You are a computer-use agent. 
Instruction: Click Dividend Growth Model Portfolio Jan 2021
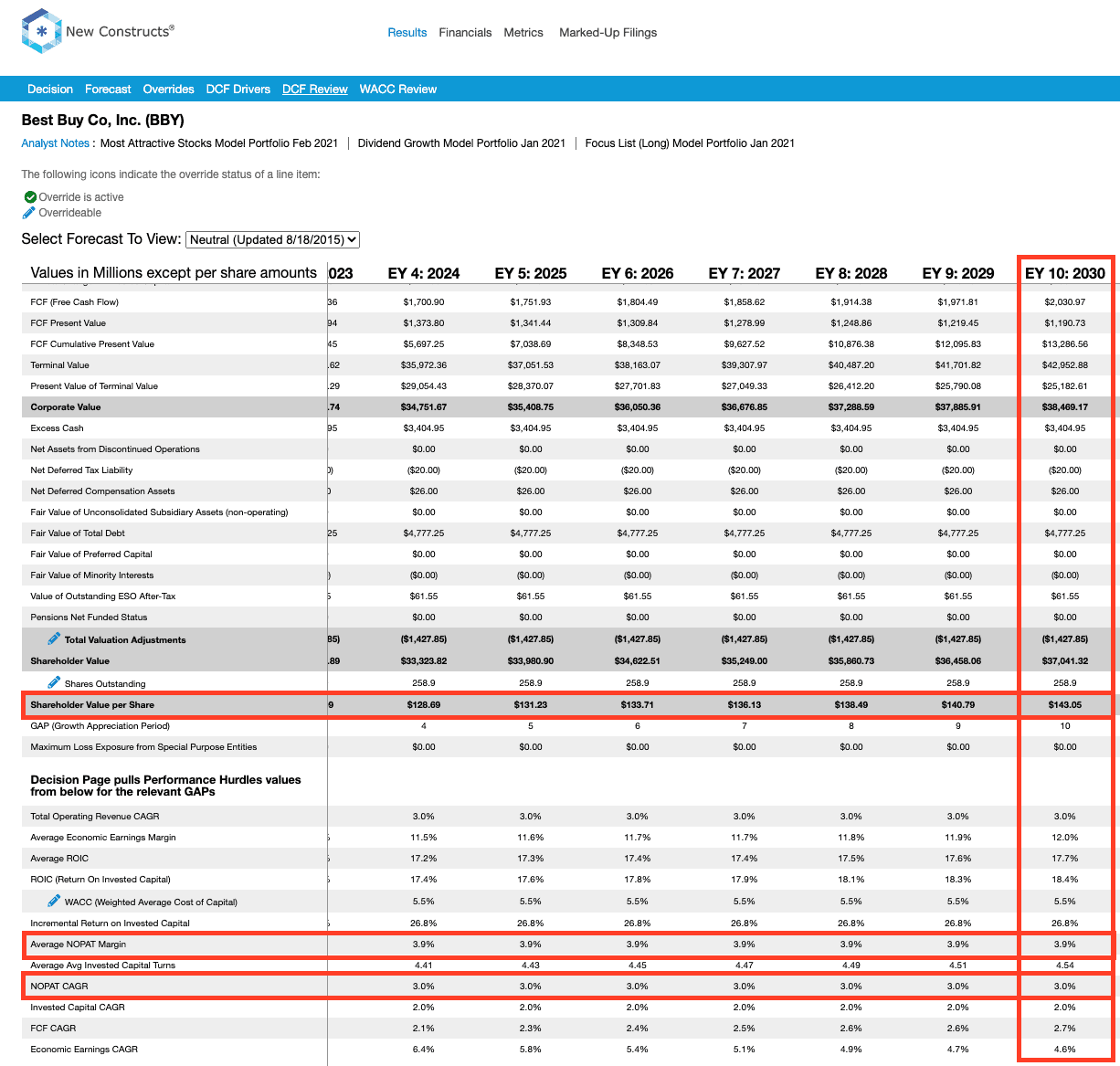[461, 143]
